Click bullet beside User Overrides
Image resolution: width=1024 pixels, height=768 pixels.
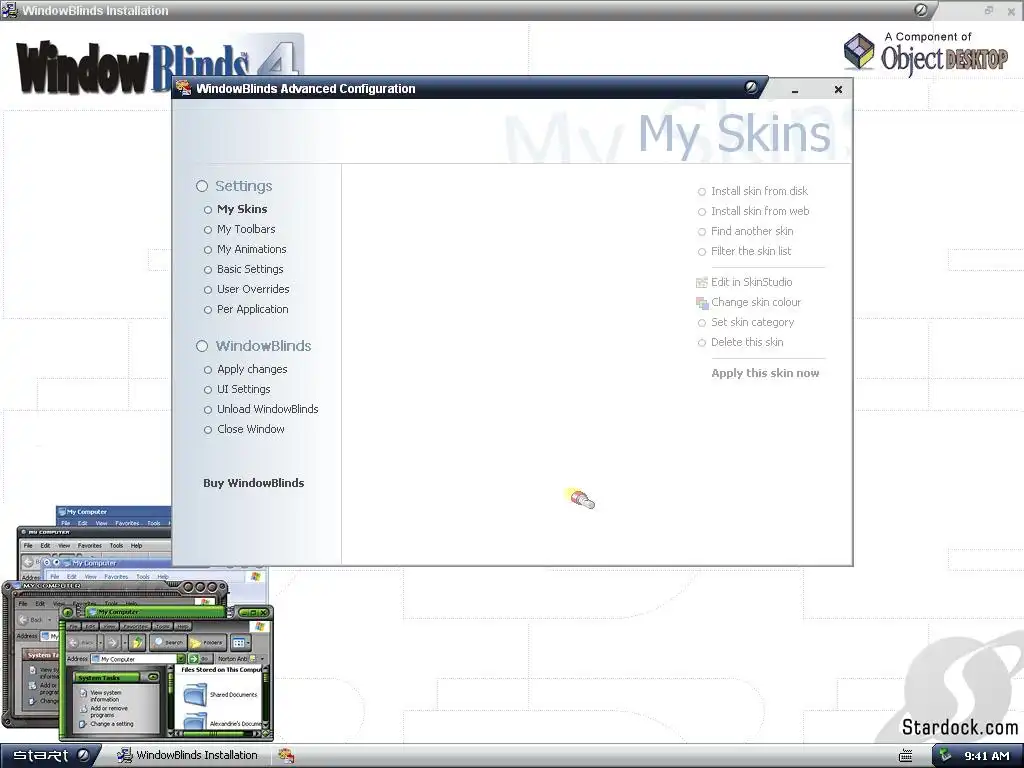(x=208, y=290)
